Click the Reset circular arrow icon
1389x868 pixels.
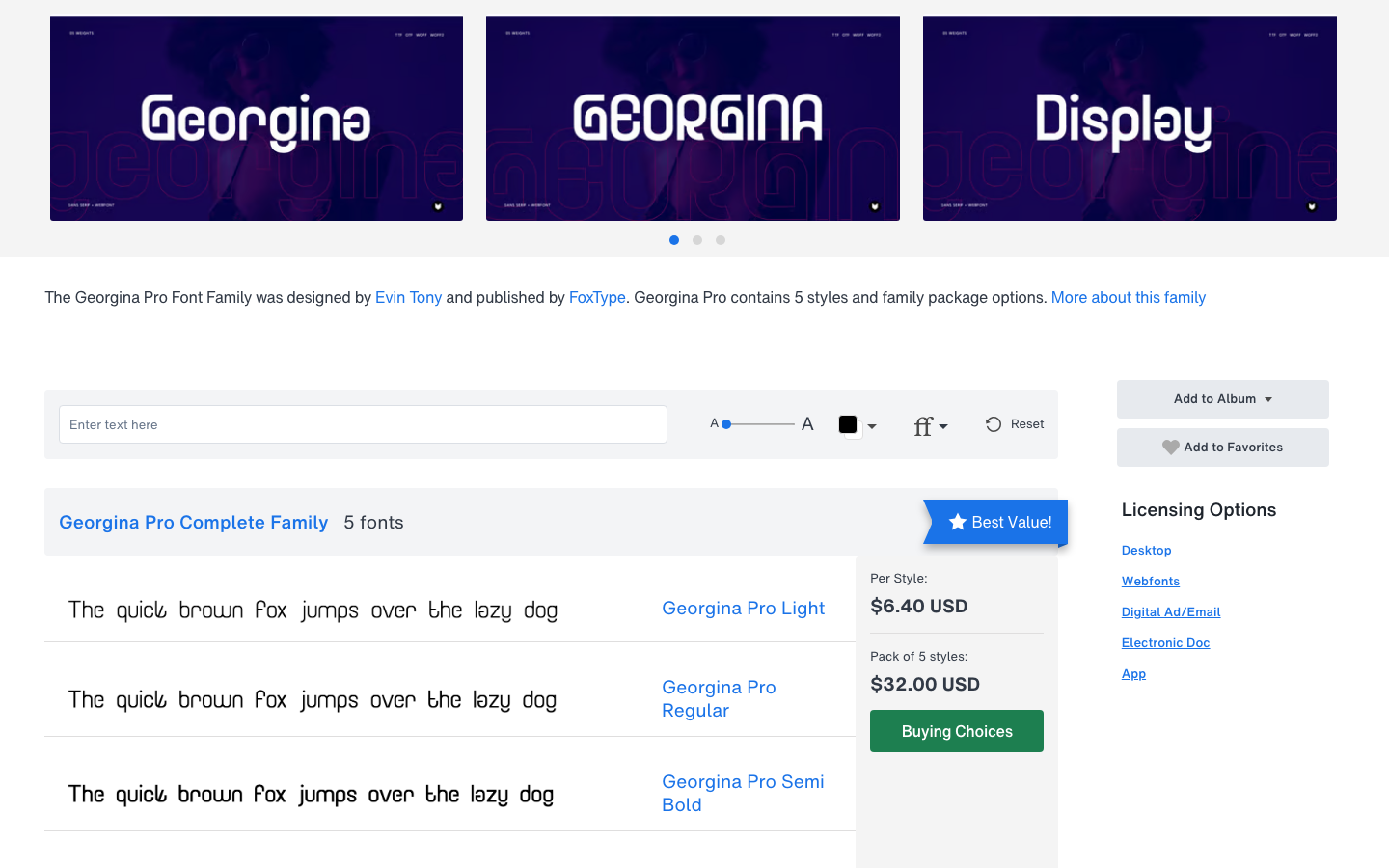(993, 423)
